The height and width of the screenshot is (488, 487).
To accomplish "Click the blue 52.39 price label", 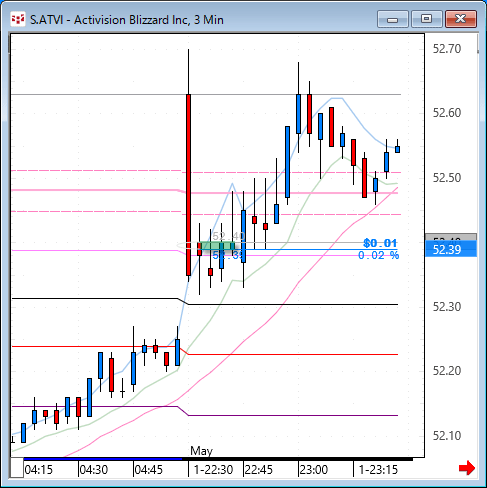I will (x=451, y=250).
